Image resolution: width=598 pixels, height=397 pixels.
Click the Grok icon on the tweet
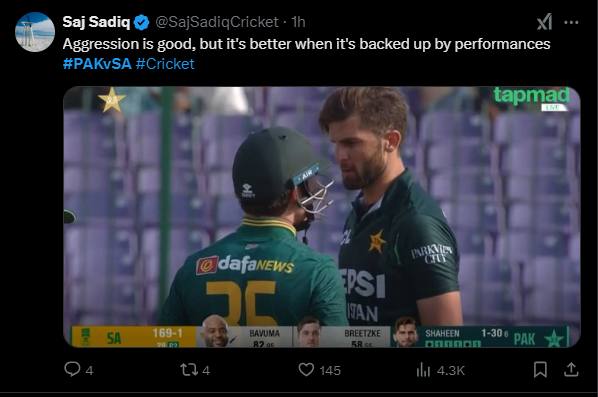pyautogui.click(x=544, y=22)
